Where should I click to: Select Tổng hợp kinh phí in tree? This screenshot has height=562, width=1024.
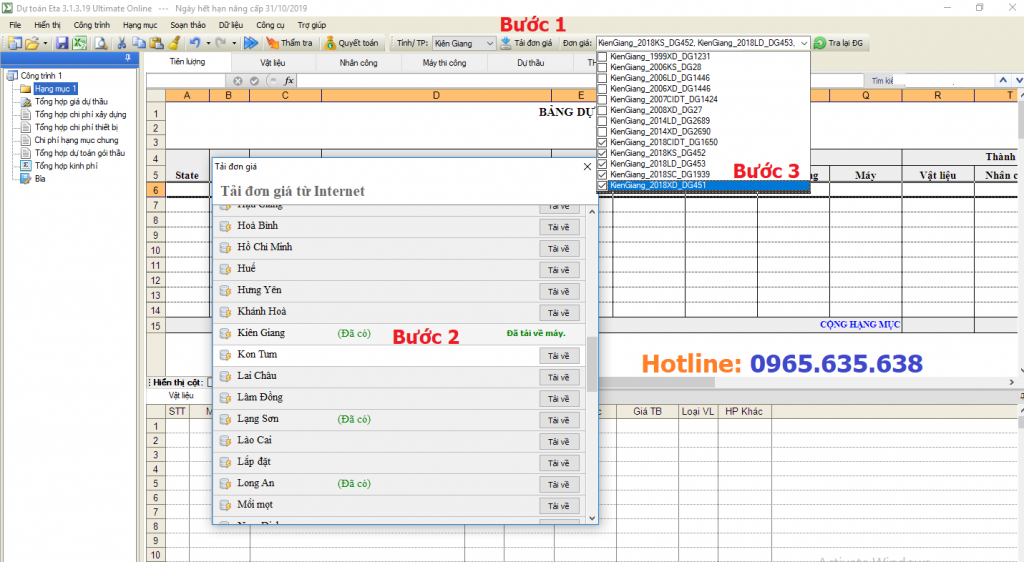click(x=65, y=166)
